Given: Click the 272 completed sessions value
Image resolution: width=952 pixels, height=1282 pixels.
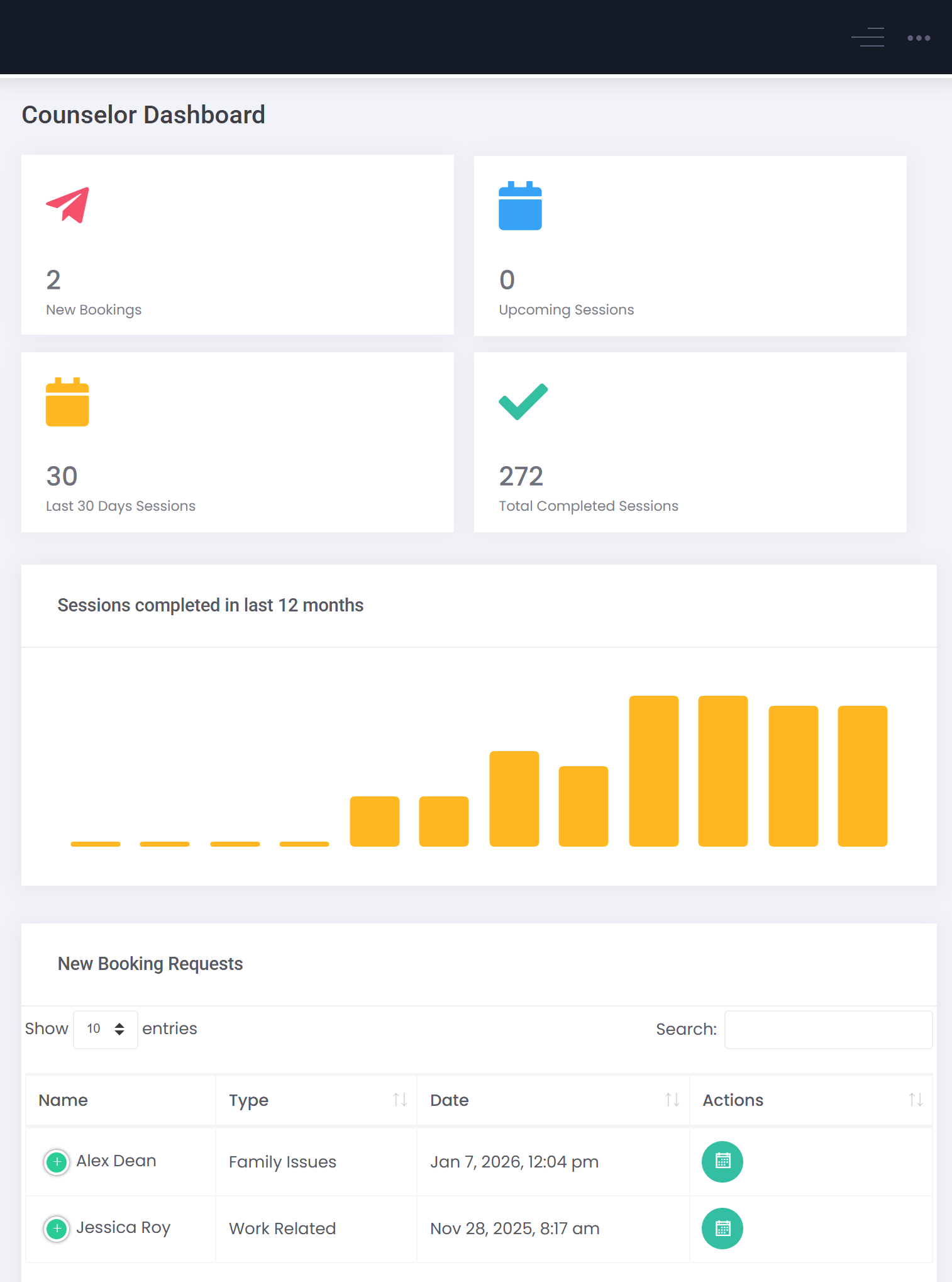Looking at the screenshot, I should click(521, 476).
